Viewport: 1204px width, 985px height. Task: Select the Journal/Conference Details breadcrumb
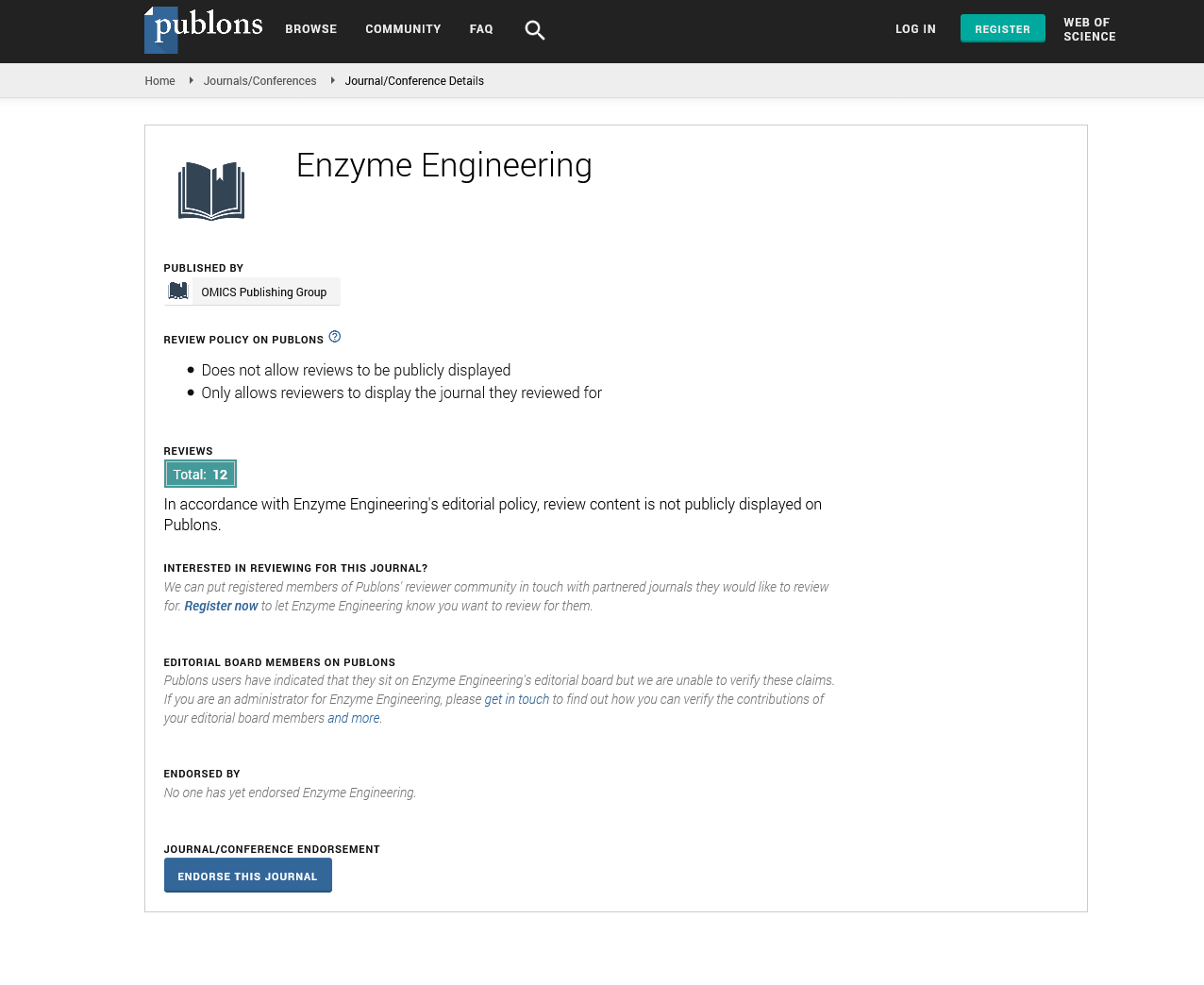tap(414, 81)
